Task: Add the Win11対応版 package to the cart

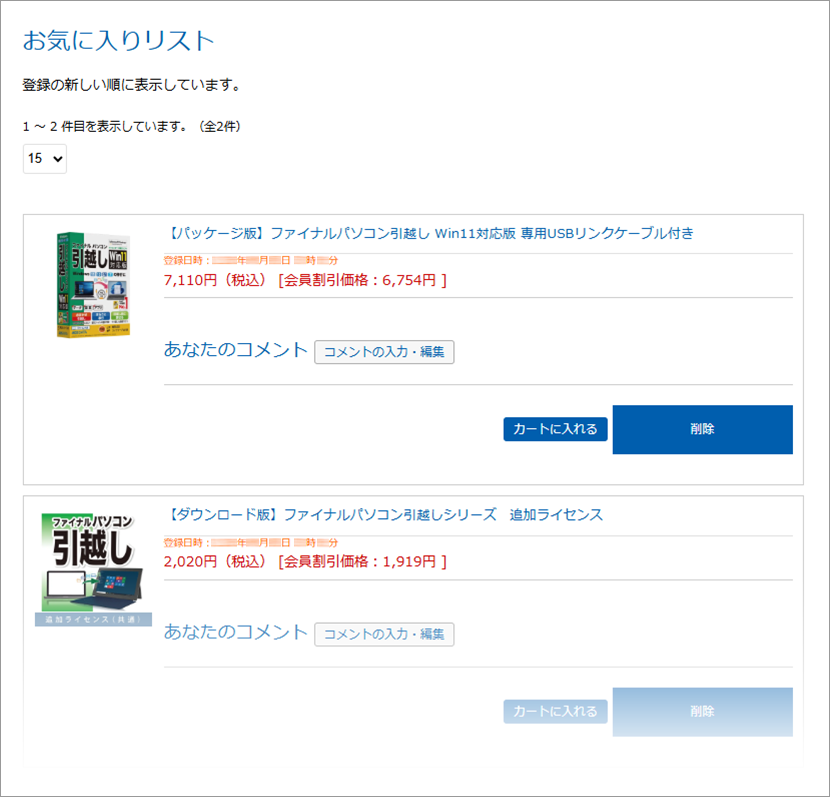Action: point(555,428)
